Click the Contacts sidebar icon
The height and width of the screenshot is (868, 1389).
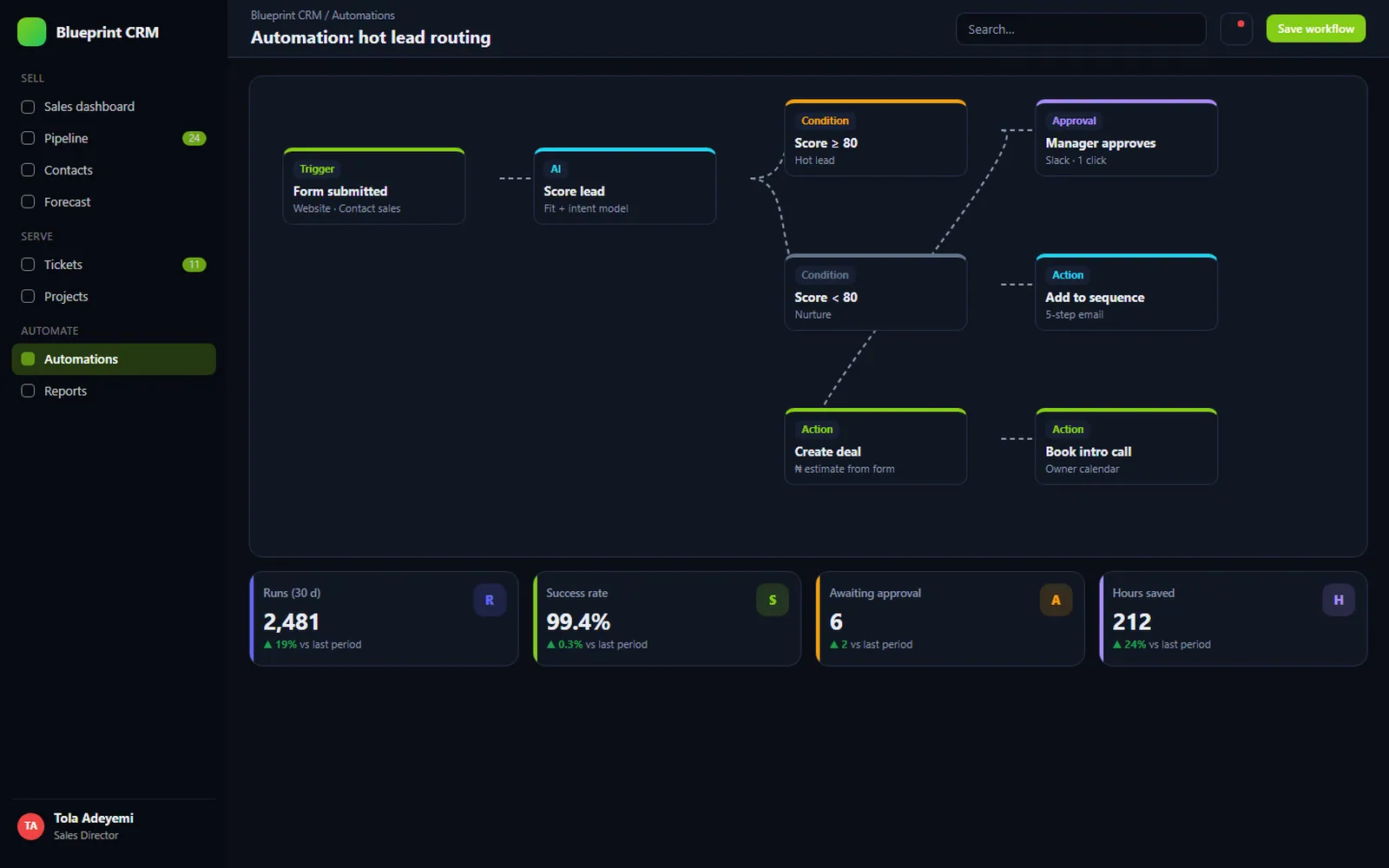click(x=28, y=170)
